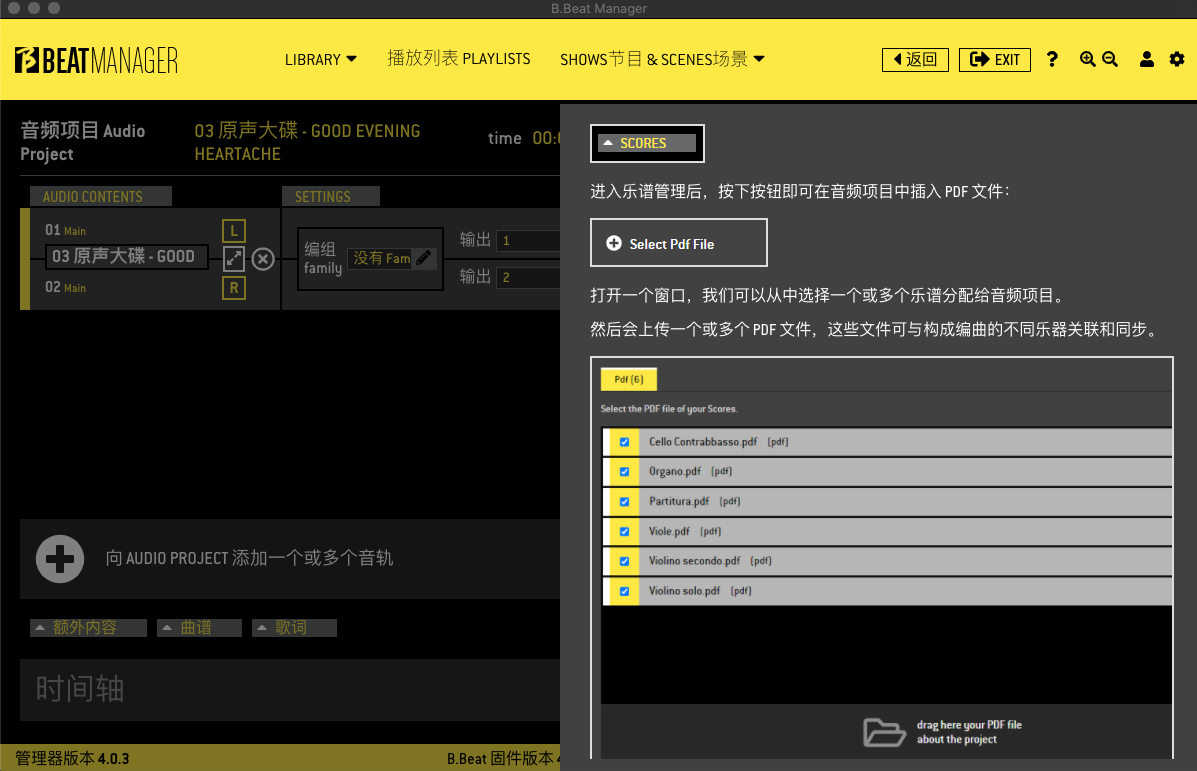Click the 输出 field with value 2
Image resolution: width=1197 pixels, height=771 pixels.
click(528, 277)
